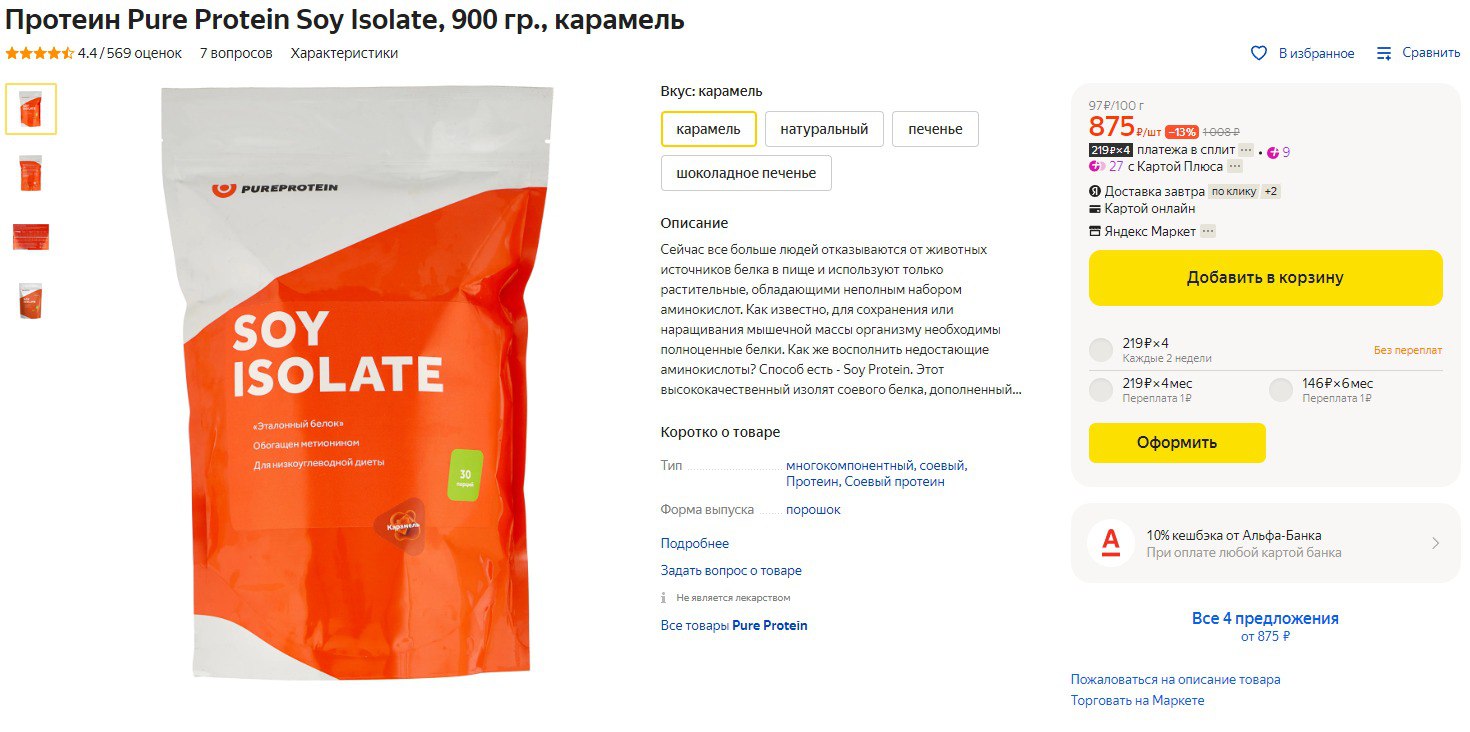
Task: Expand the 'по клику +2' delivery options
Action: tap(1244, 191)
